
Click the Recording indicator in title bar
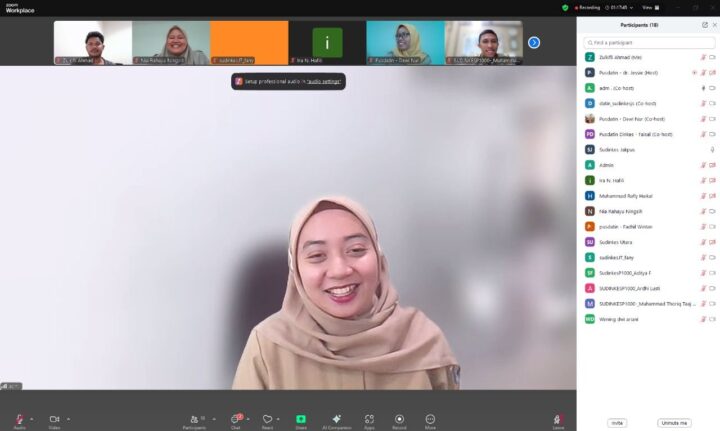point(588,8)
